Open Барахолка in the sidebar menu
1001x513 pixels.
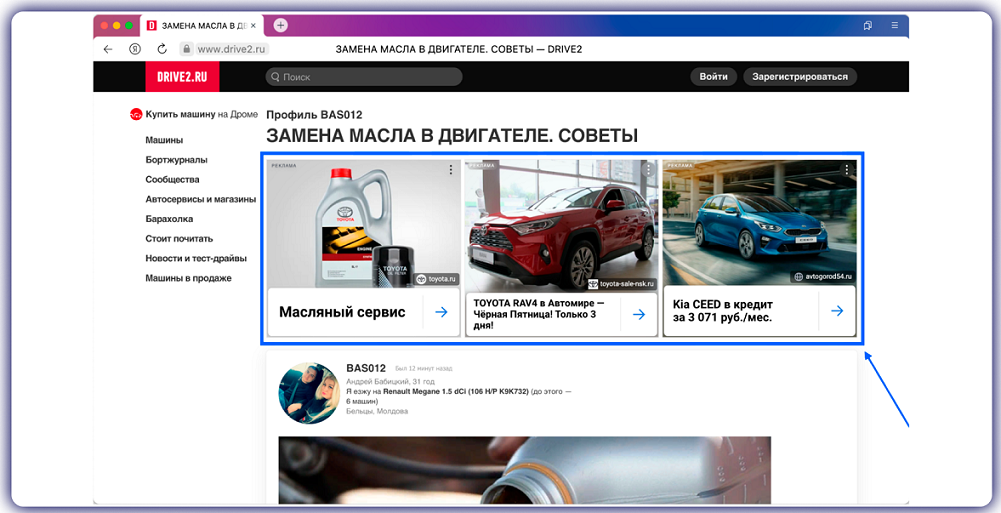169,219
